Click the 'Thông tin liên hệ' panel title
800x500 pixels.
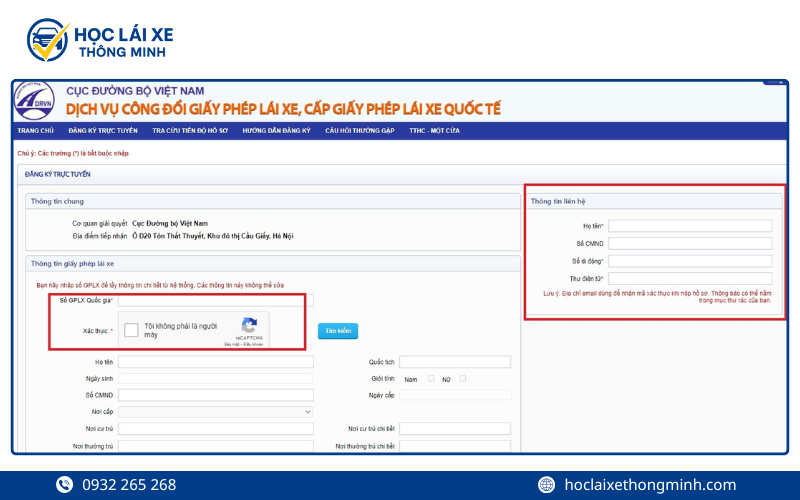pyautogui.click(x=558, y=202)
